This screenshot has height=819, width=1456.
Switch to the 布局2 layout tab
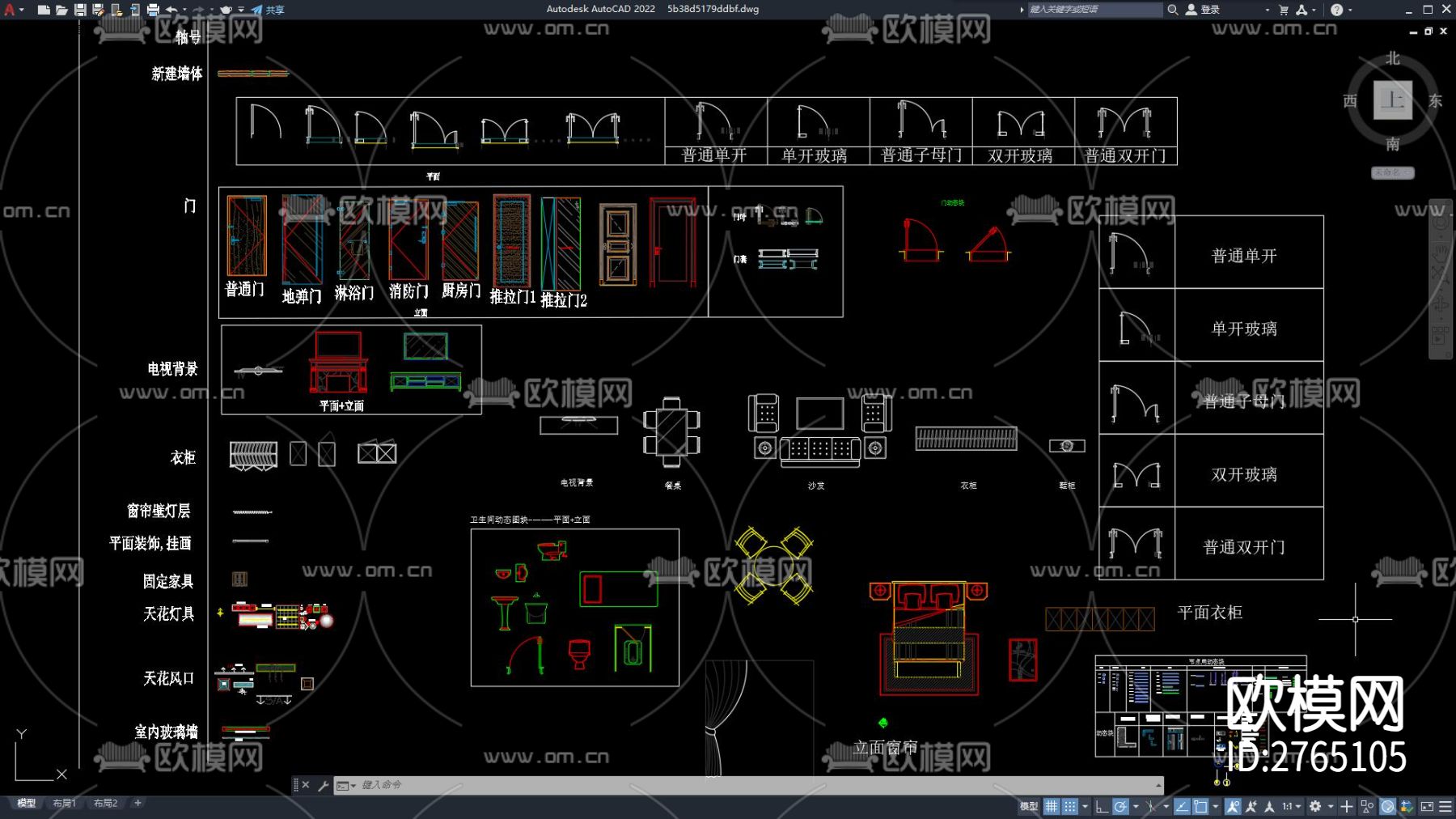(x=106, y=803)
